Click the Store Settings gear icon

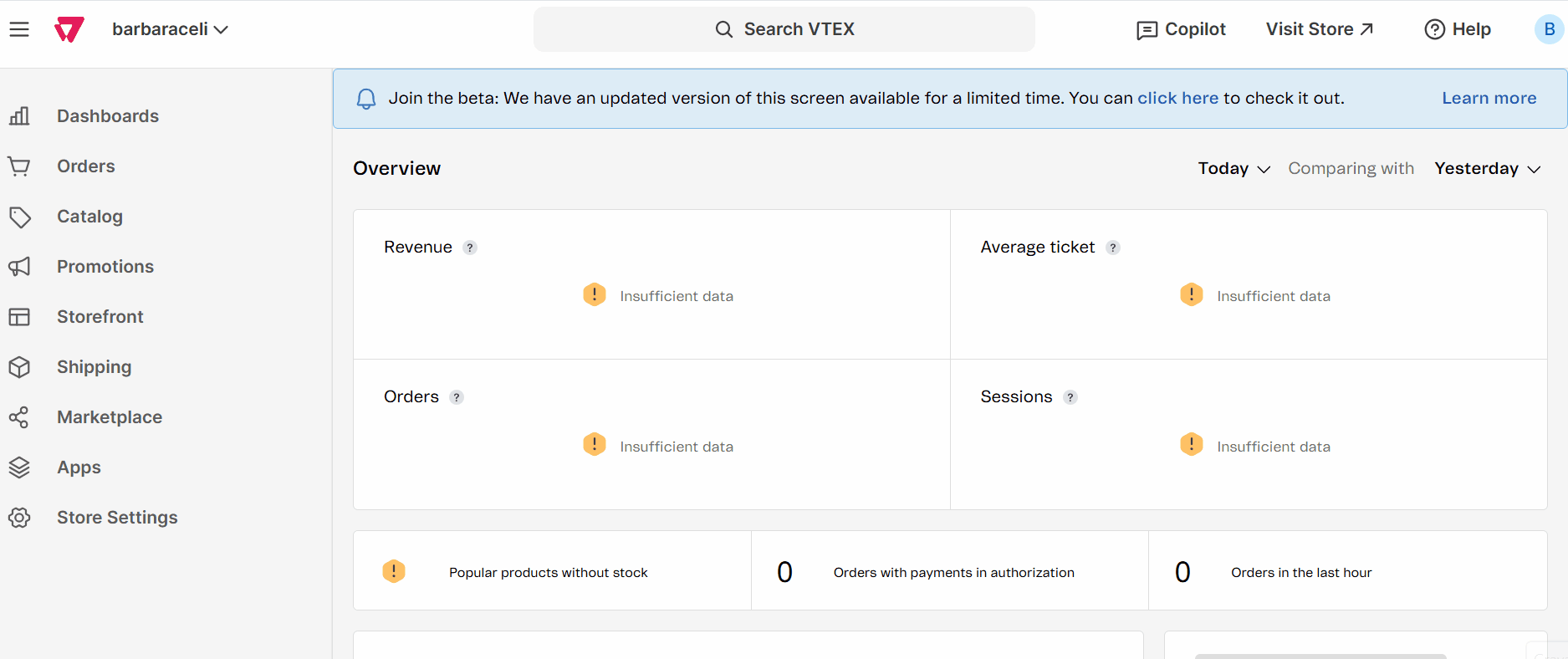[x=19, y=518]
